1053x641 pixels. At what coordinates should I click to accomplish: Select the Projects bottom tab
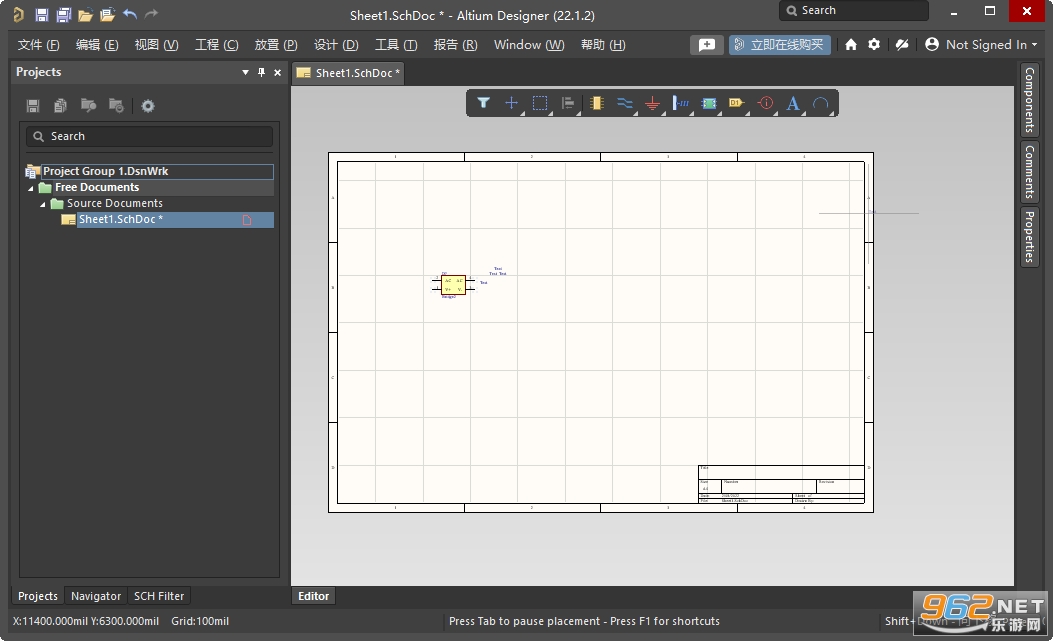tap(38, 596)
